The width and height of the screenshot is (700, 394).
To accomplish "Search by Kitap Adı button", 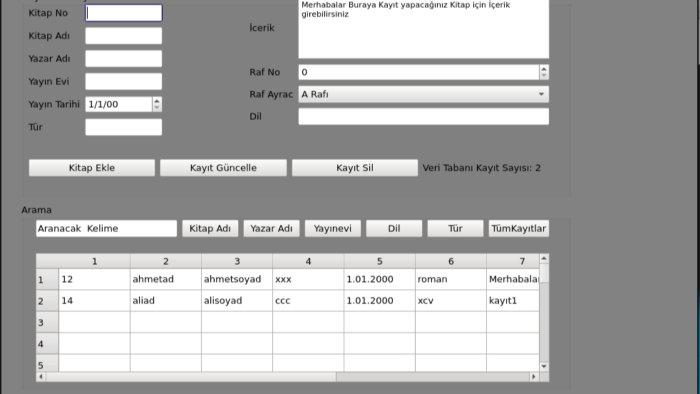I will click(210, 228).
